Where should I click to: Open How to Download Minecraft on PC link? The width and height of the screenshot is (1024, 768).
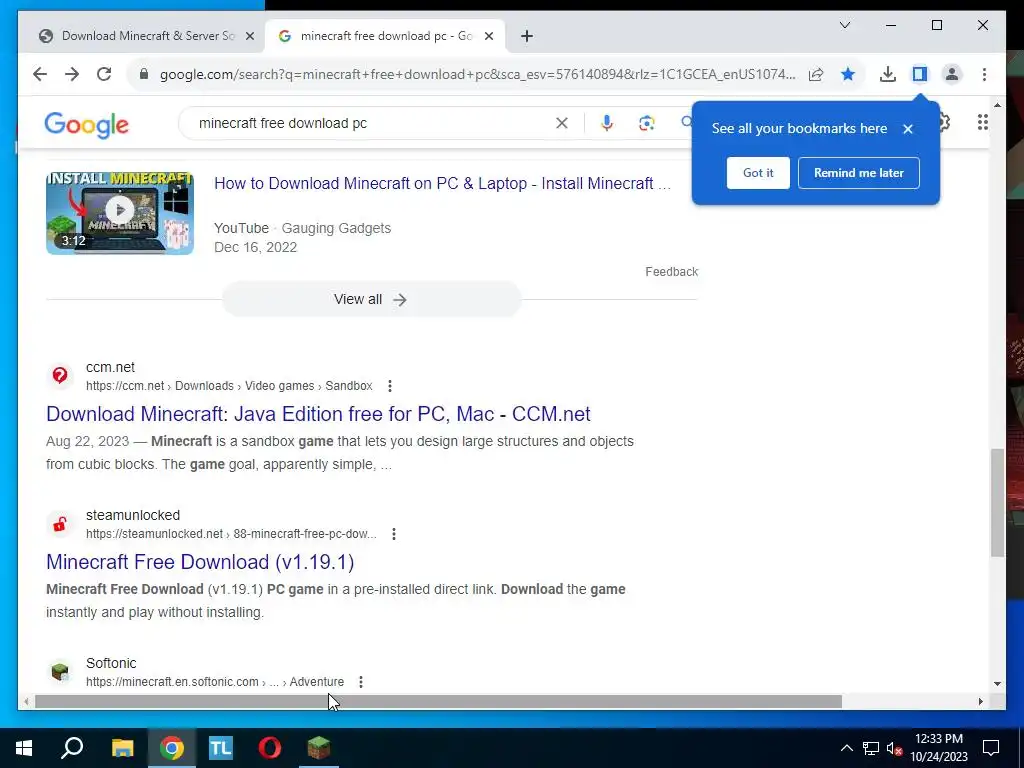(442, 184)
